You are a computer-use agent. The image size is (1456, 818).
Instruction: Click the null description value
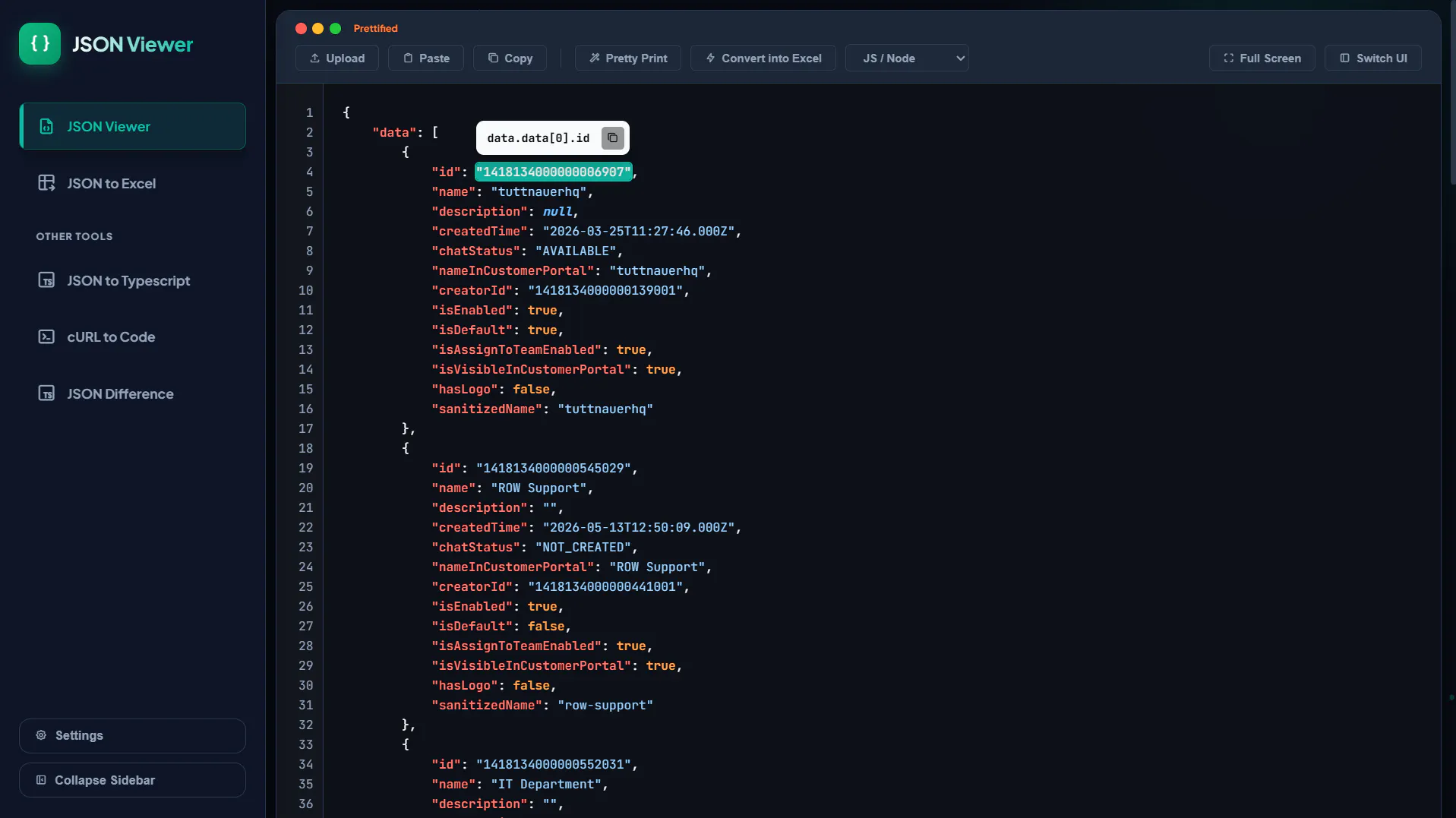tap(557, 211)
